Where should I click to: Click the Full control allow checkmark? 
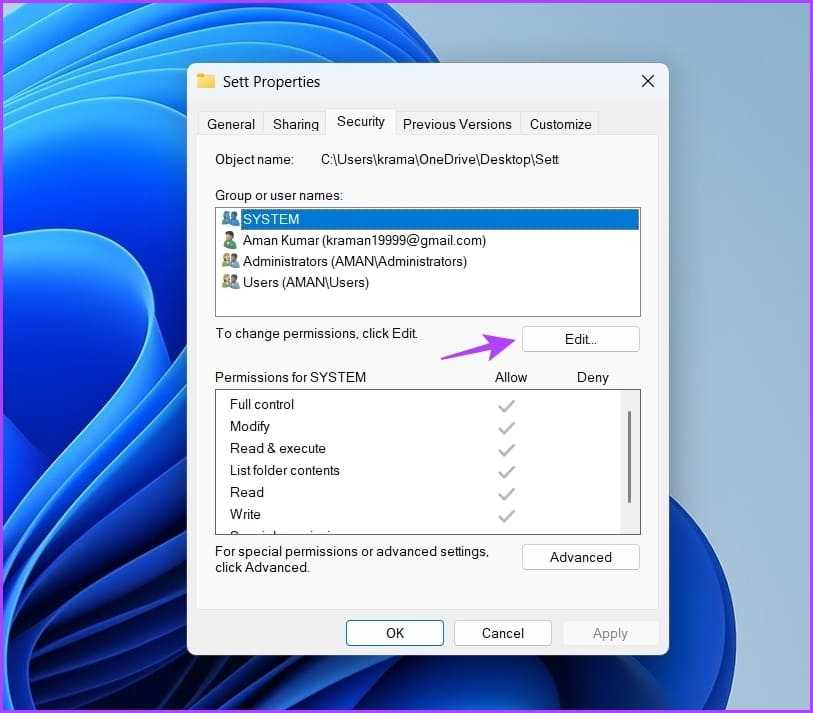tap(507, 405)
